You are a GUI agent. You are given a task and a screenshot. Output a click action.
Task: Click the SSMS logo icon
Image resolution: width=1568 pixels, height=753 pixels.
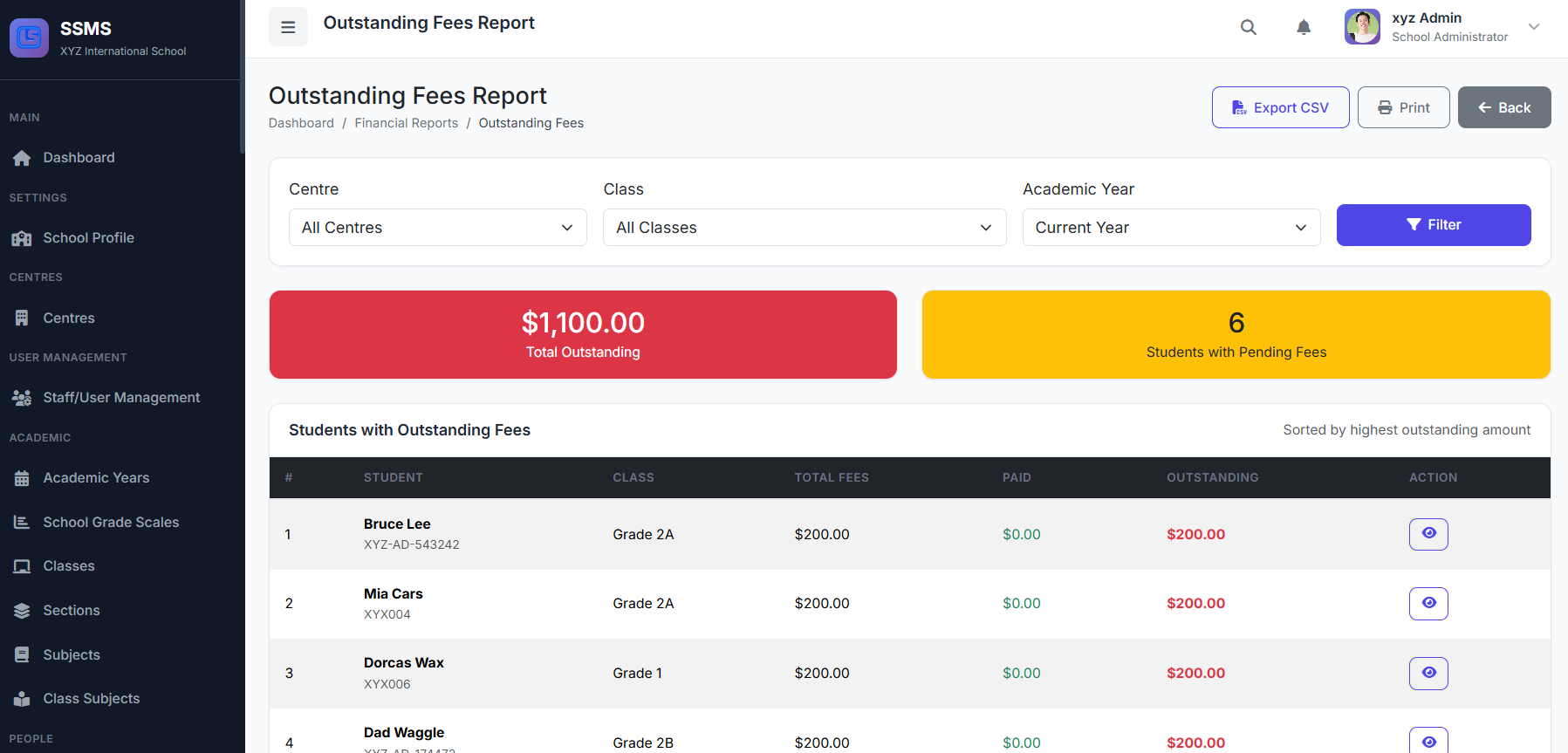tap(29, 38)
